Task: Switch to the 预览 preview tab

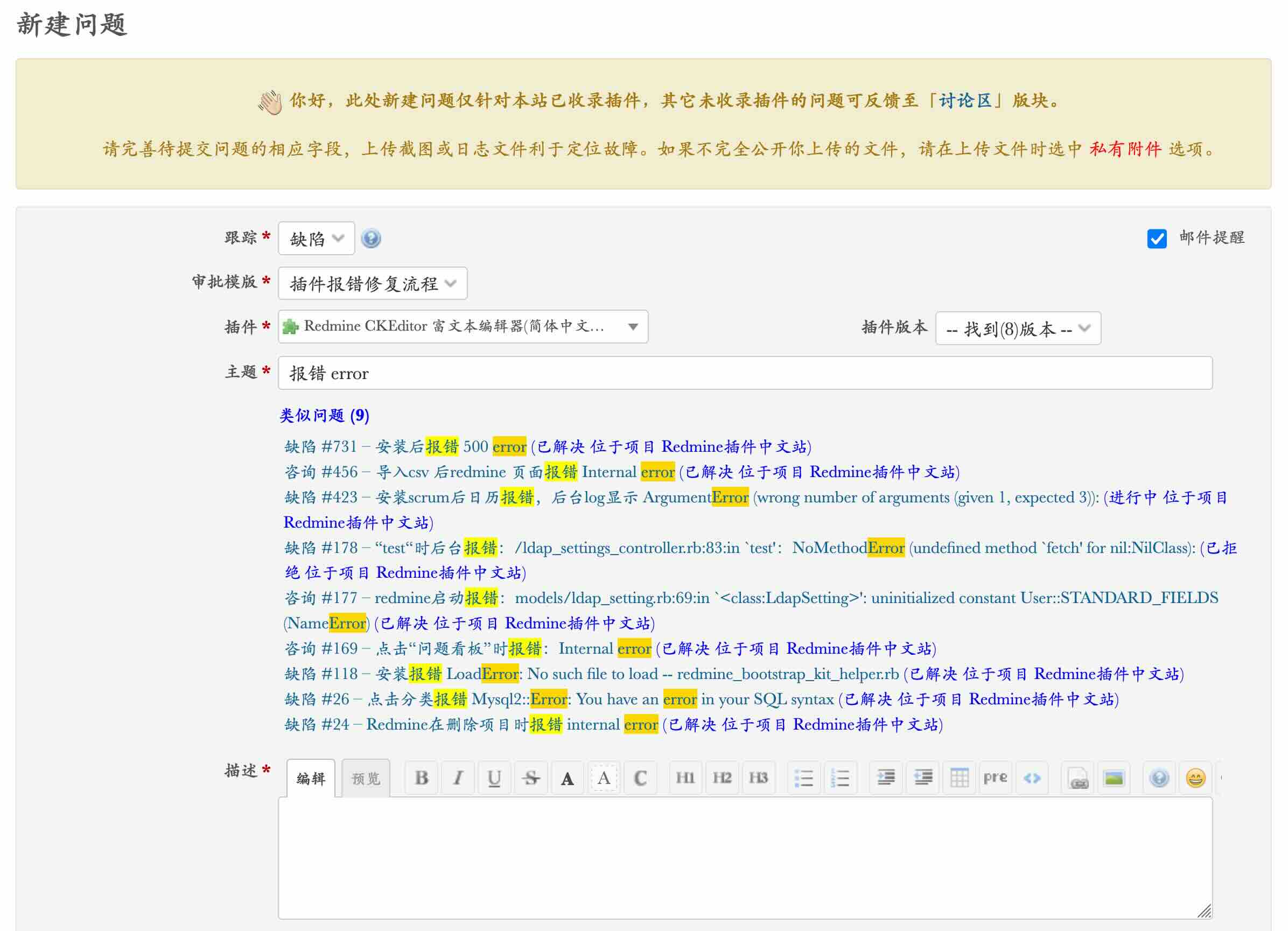Action: [366, 778]
